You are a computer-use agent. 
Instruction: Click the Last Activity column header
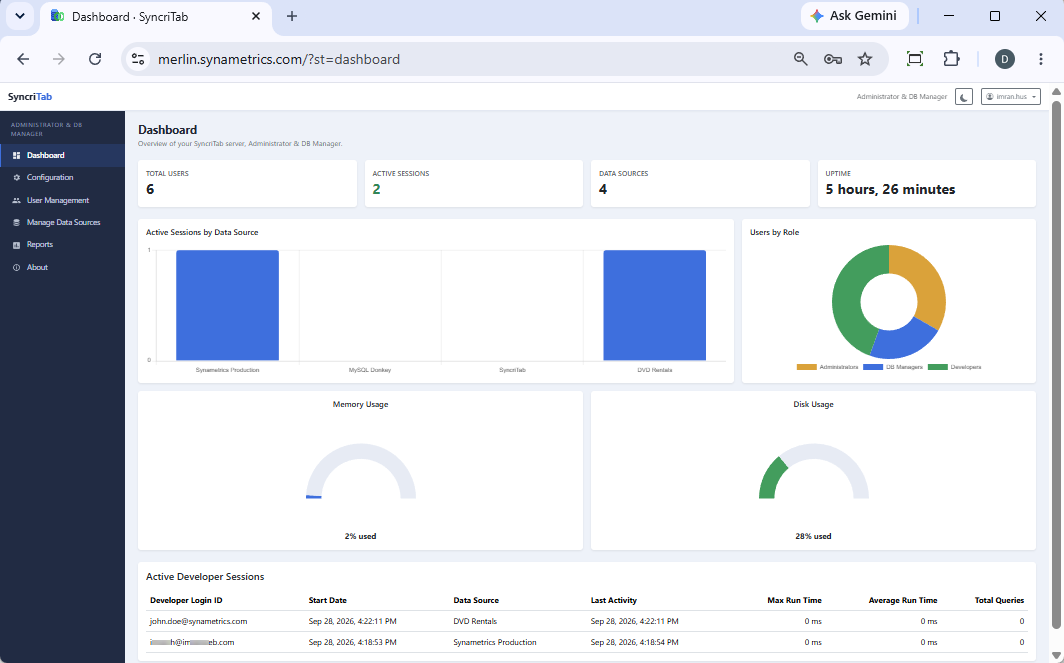(613, 601)
